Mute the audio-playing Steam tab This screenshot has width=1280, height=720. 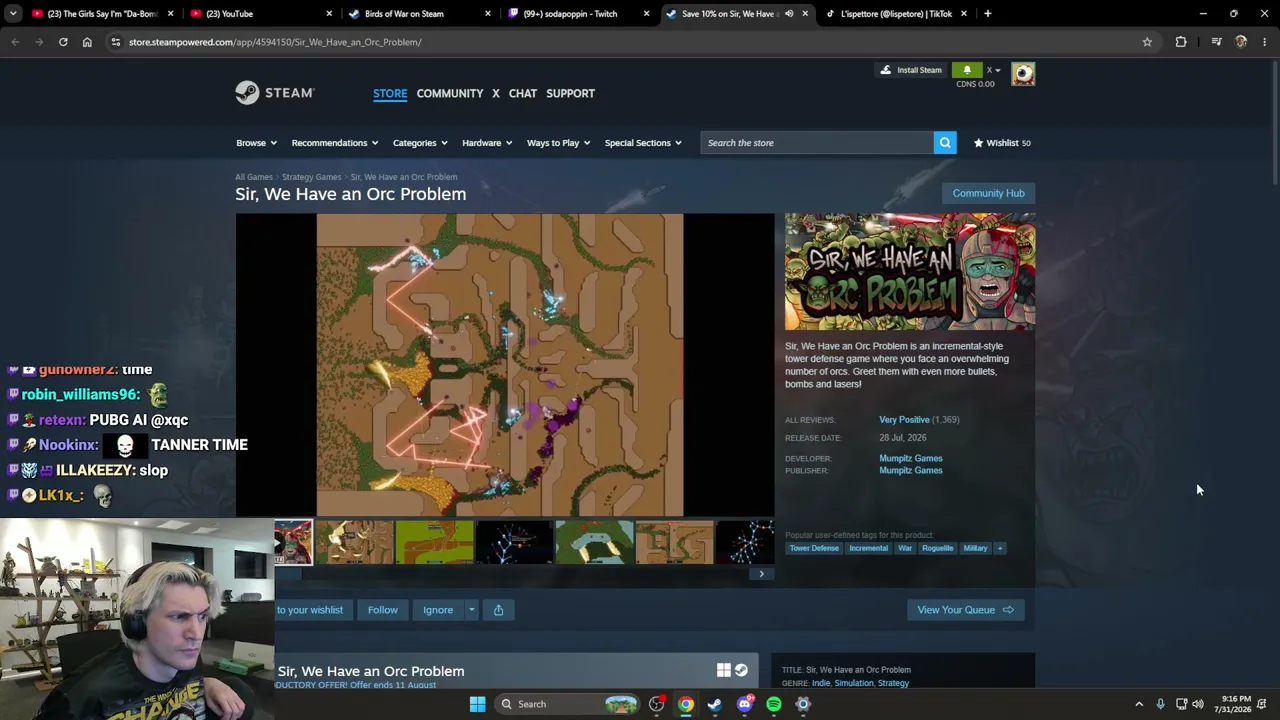[x=789, y=14]
